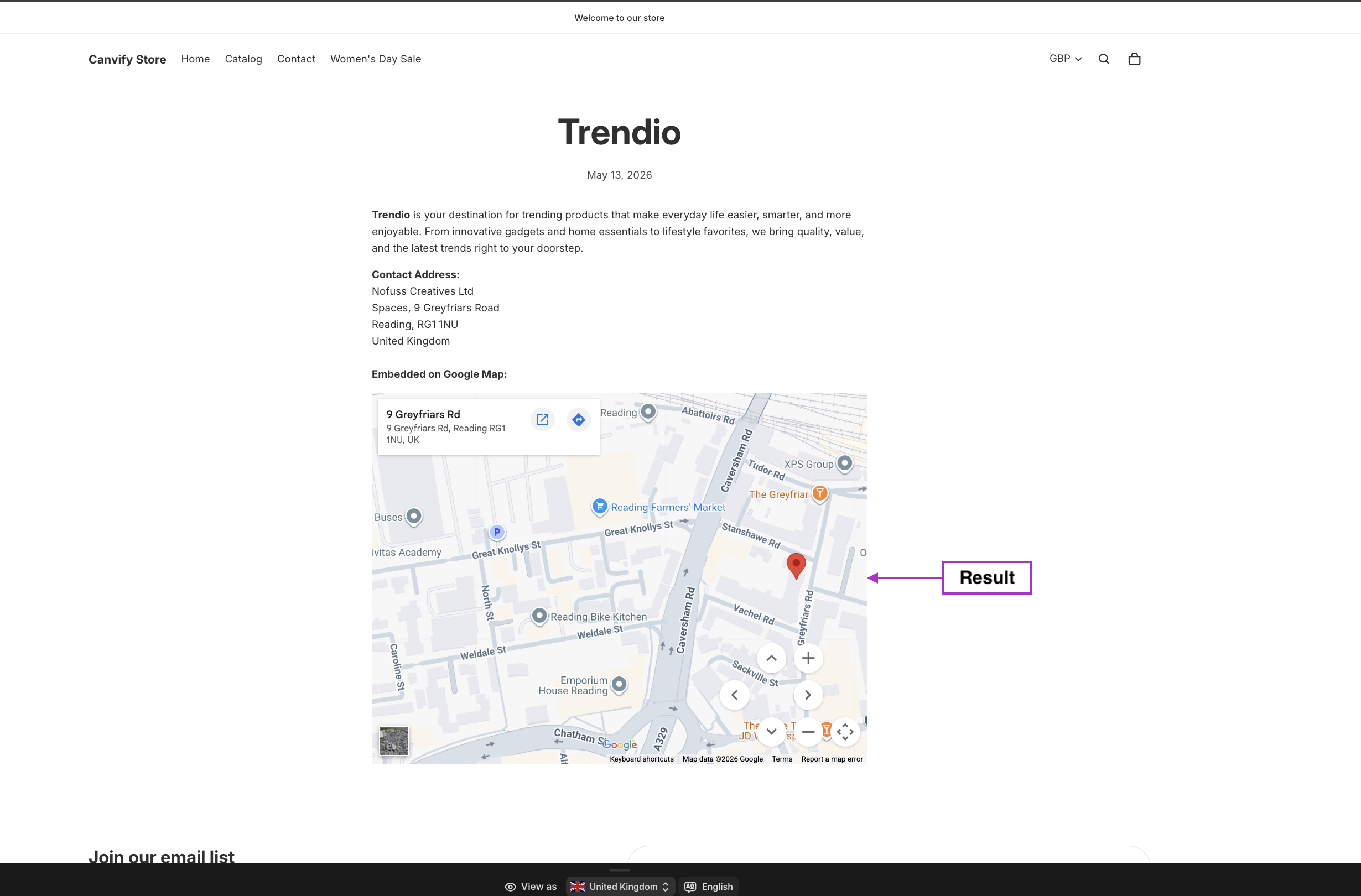Image resolution: width=1361 pixels, height=896 pixels.
Task: Pan the map up with the chevron
Action: (771, 658)
